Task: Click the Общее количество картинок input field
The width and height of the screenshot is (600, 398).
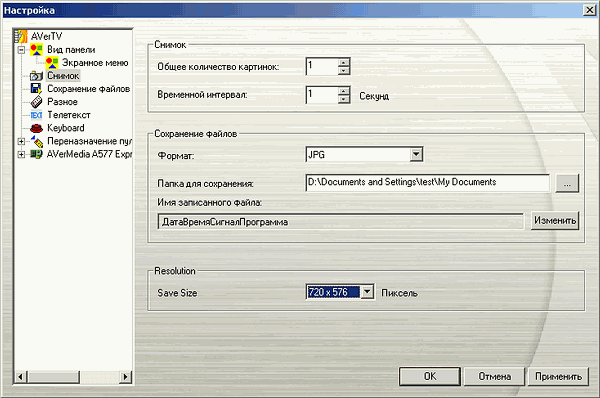Action: (322, 66)
